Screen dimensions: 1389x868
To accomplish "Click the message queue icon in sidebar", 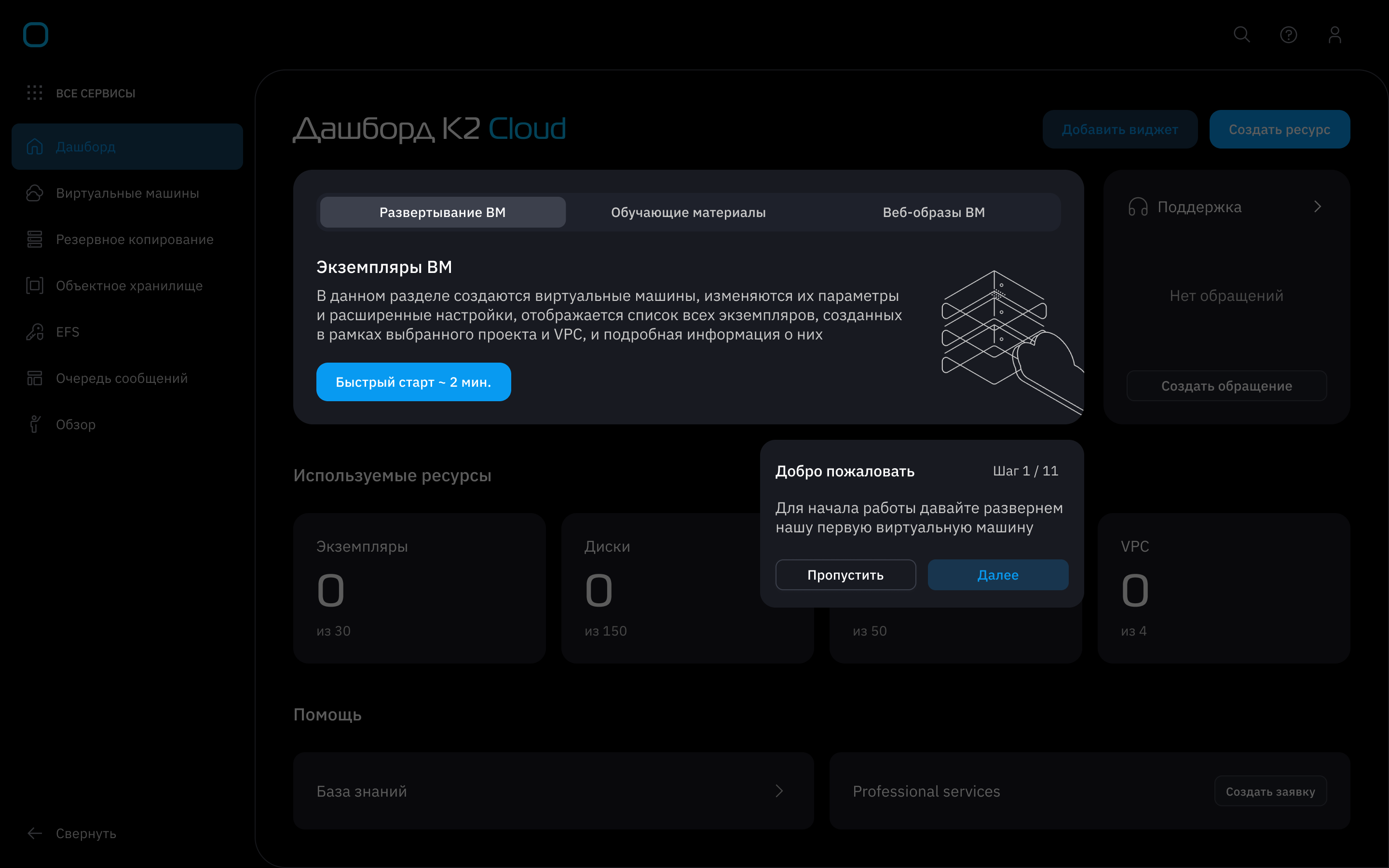I will [x=34, y=379].
